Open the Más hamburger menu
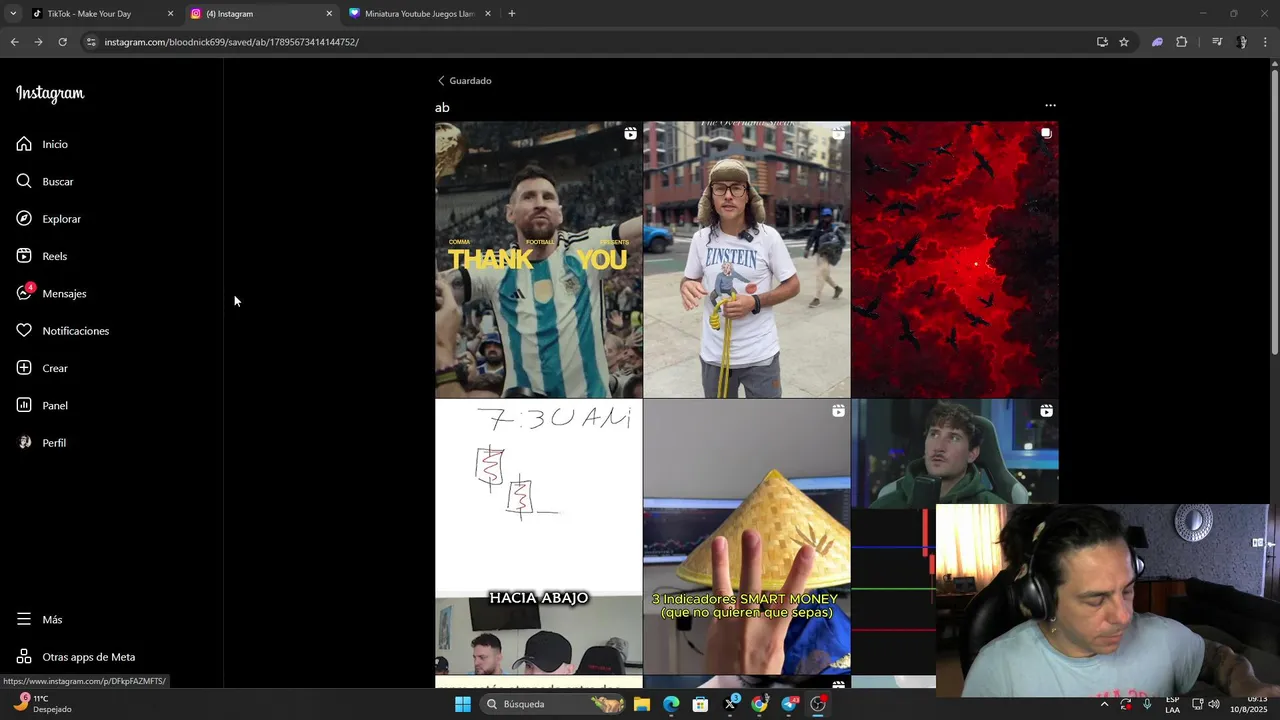Viewport: 1280px width, 720px height. pyautogui.click(x=24, y=619)
